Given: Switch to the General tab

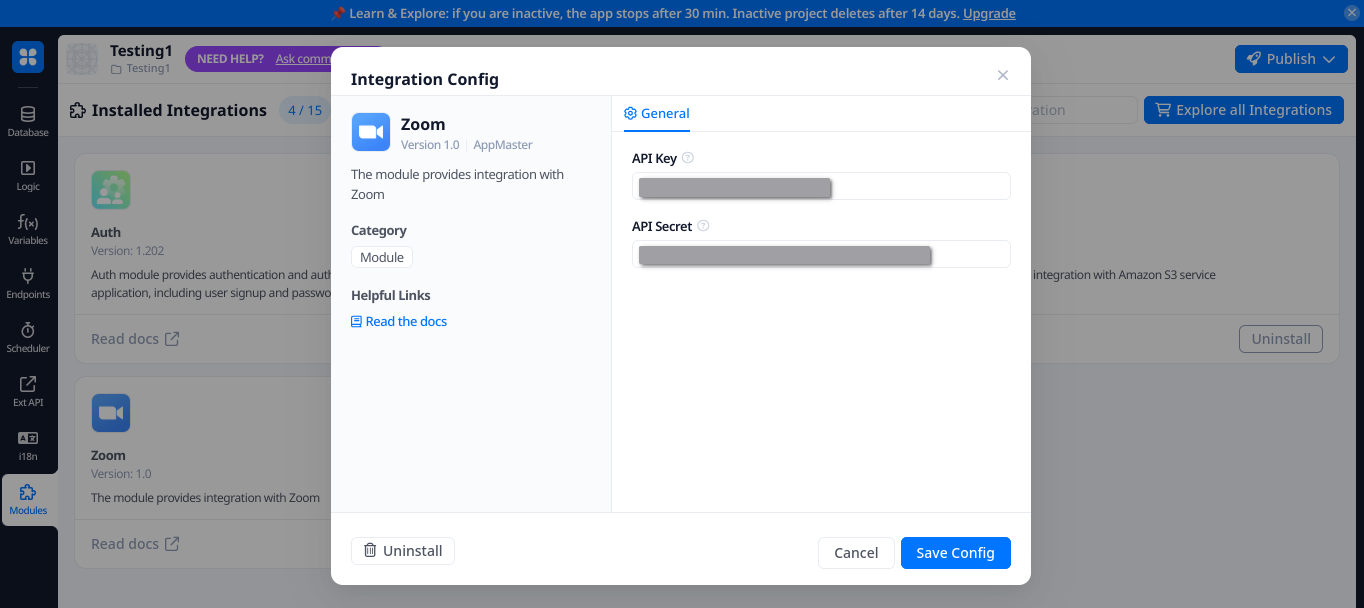Looking at the screenshot, I should pyautogui.click(x=657, y=113).
